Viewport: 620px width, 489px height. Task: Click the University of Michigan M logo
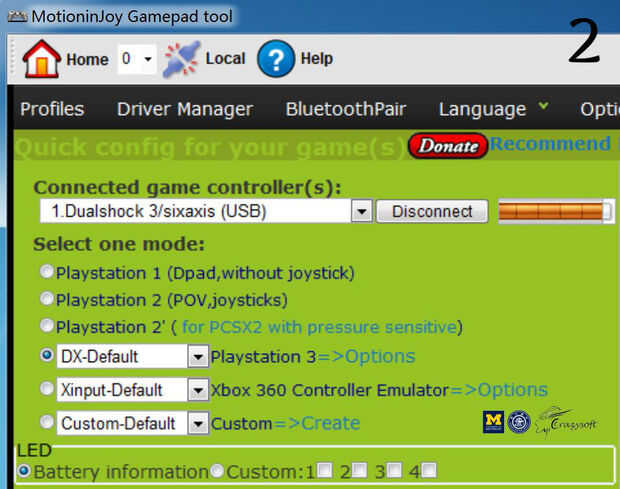click(493, 422)
